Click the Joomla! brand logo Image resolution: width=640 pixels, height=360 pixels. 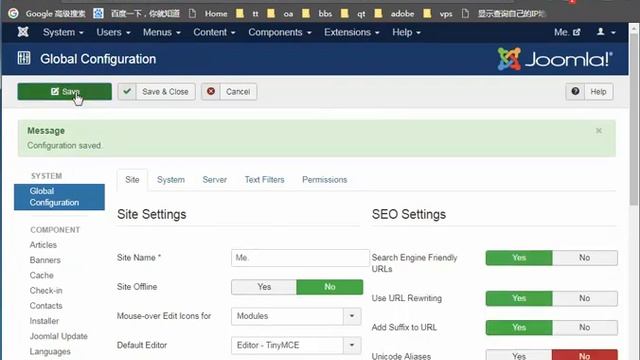coord(555,59)
